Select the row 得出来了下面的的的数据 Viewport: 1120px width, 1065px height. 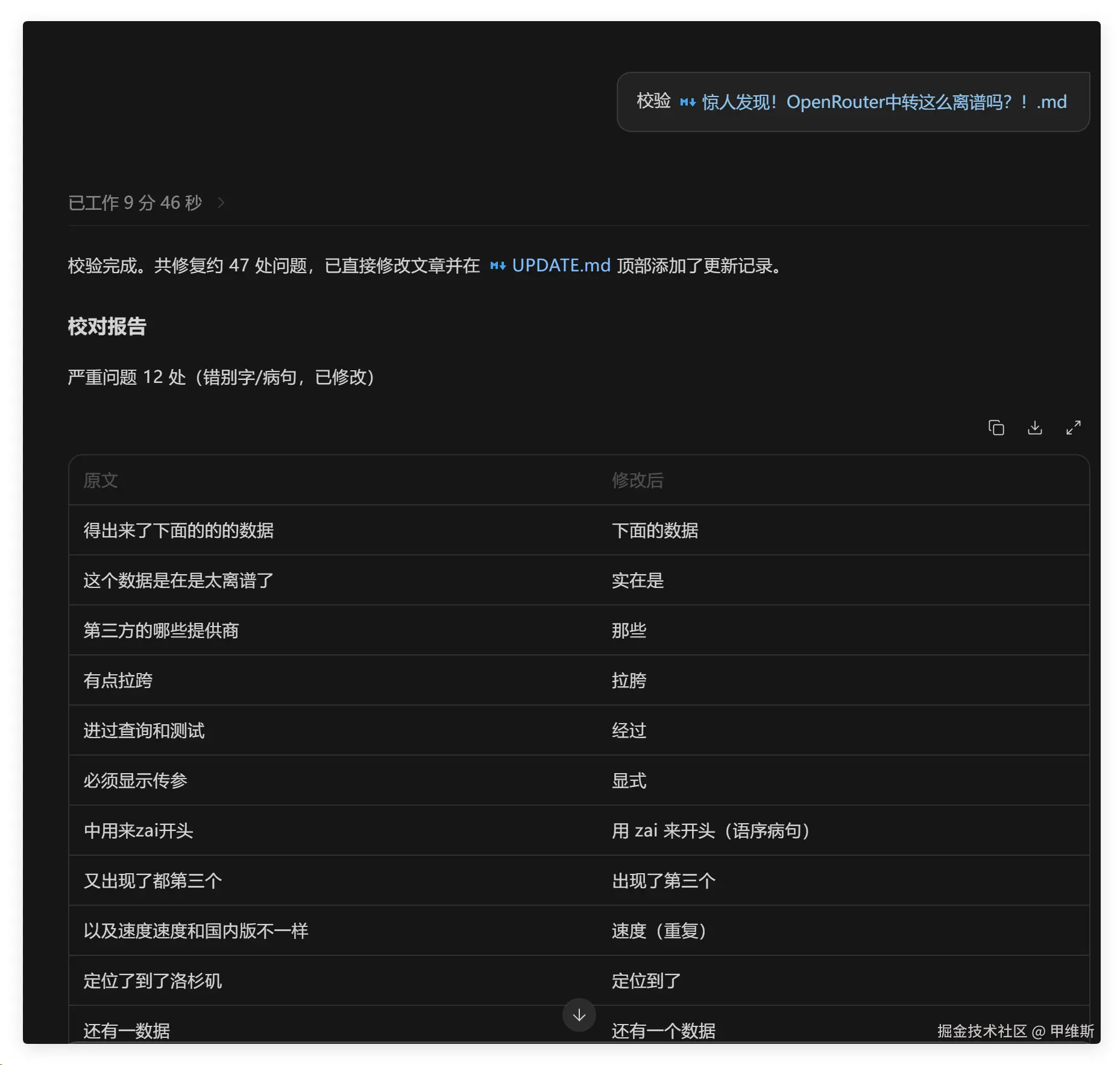tap(579, 530)
